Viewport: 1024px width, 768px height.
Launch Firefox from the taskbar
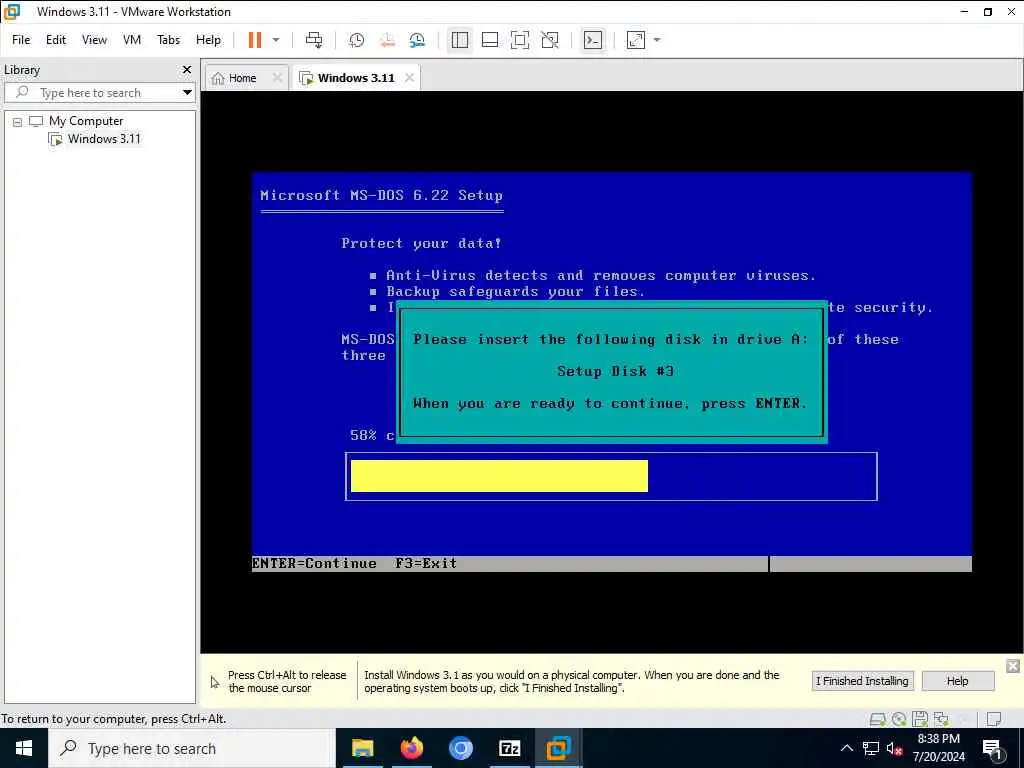411,748
